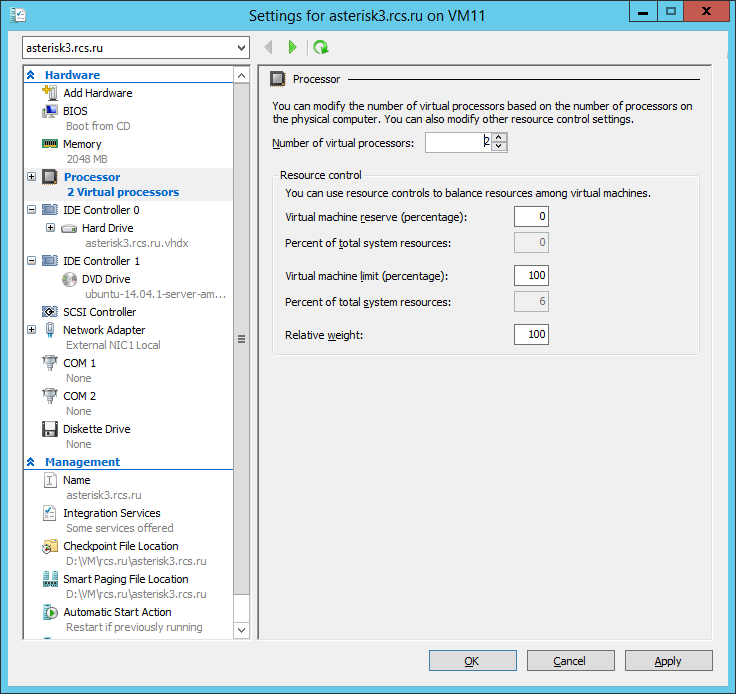
Task: Click the BIOS computer icon
Action: coord(50,111)
